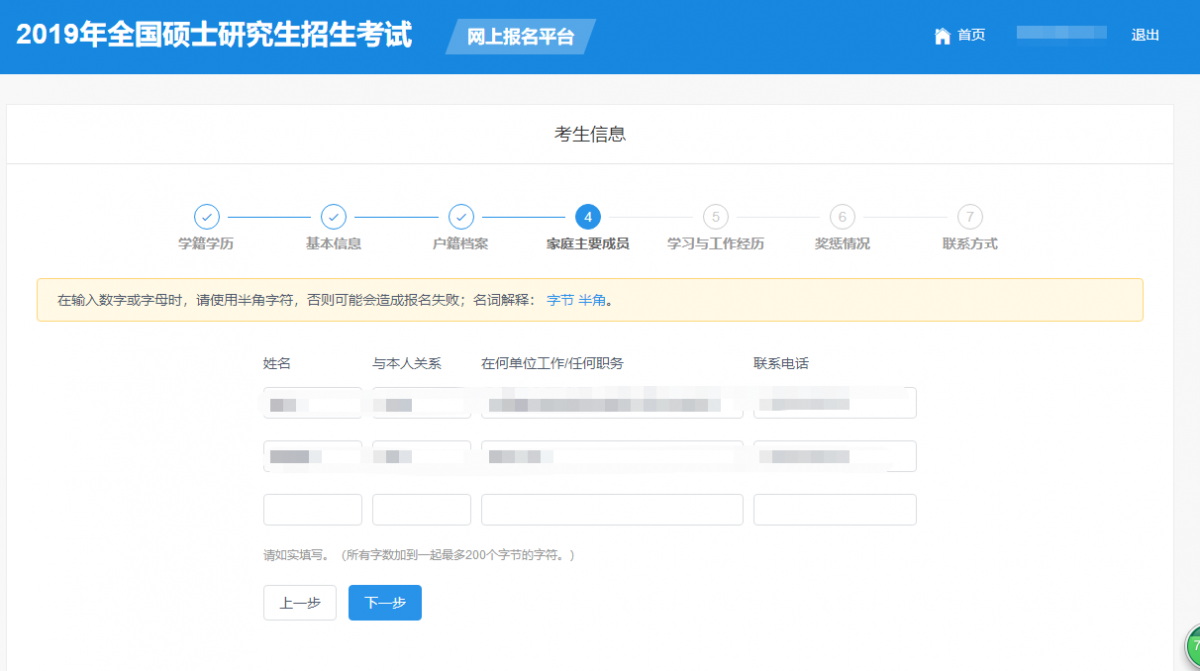This screenshot has width=1200, height=671.
Task: Click the home icon beside 首页
Action: [941, 34]
